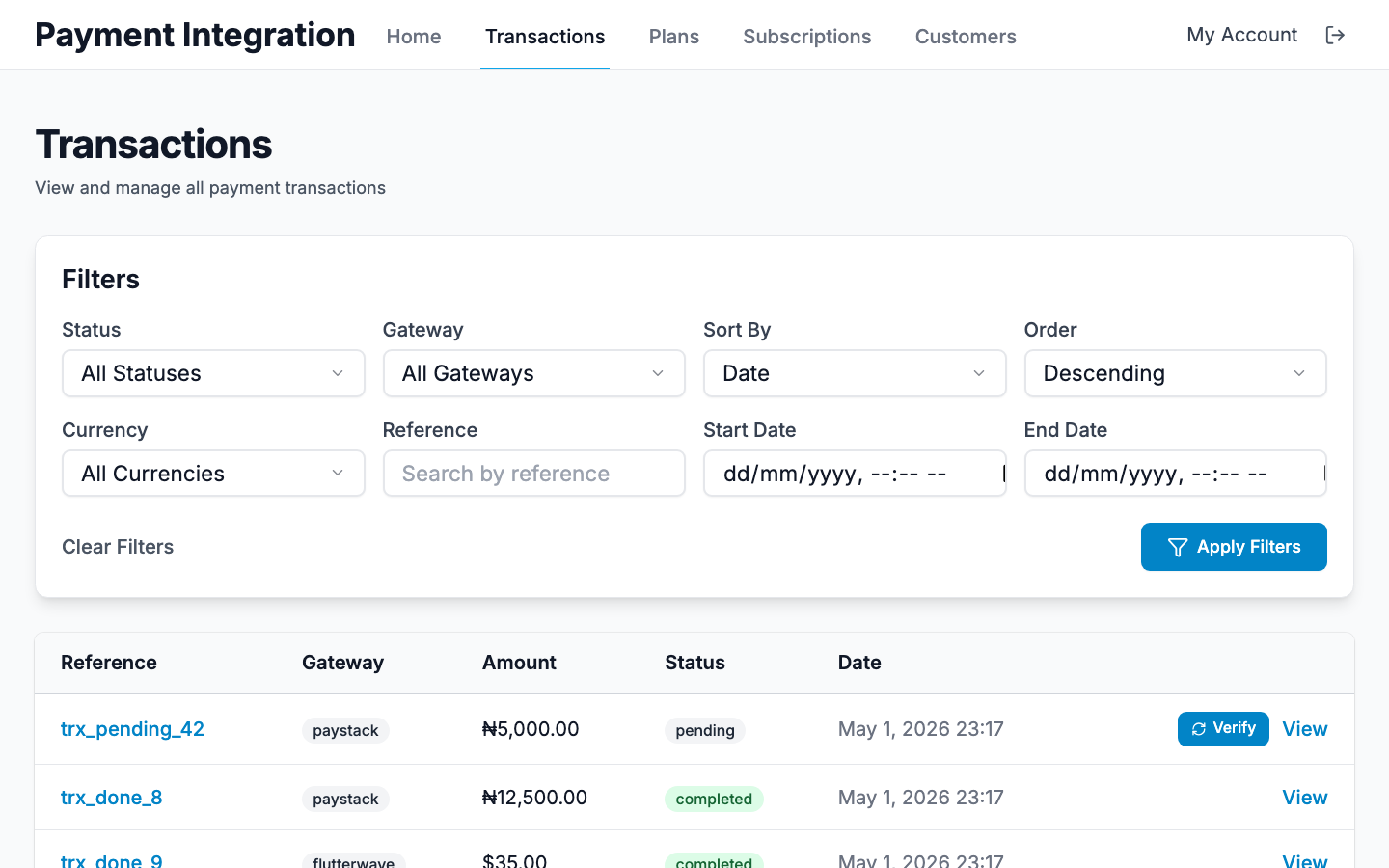1389x868 pixels.
Task: Click the End Date input field
Action: click(1175, 474)
